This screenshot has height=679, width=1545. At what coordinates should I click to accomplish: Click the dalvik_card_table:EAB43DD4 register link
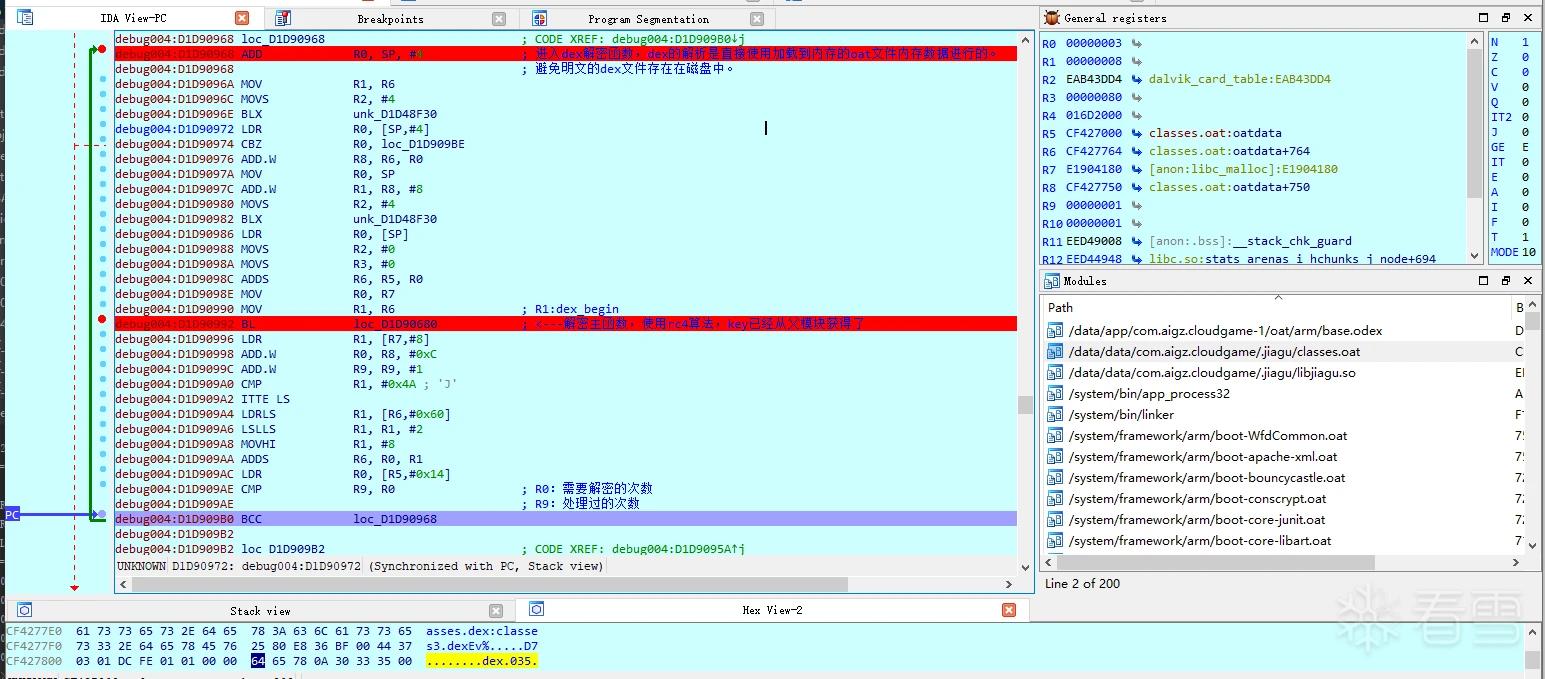(x=1240, y=79)
